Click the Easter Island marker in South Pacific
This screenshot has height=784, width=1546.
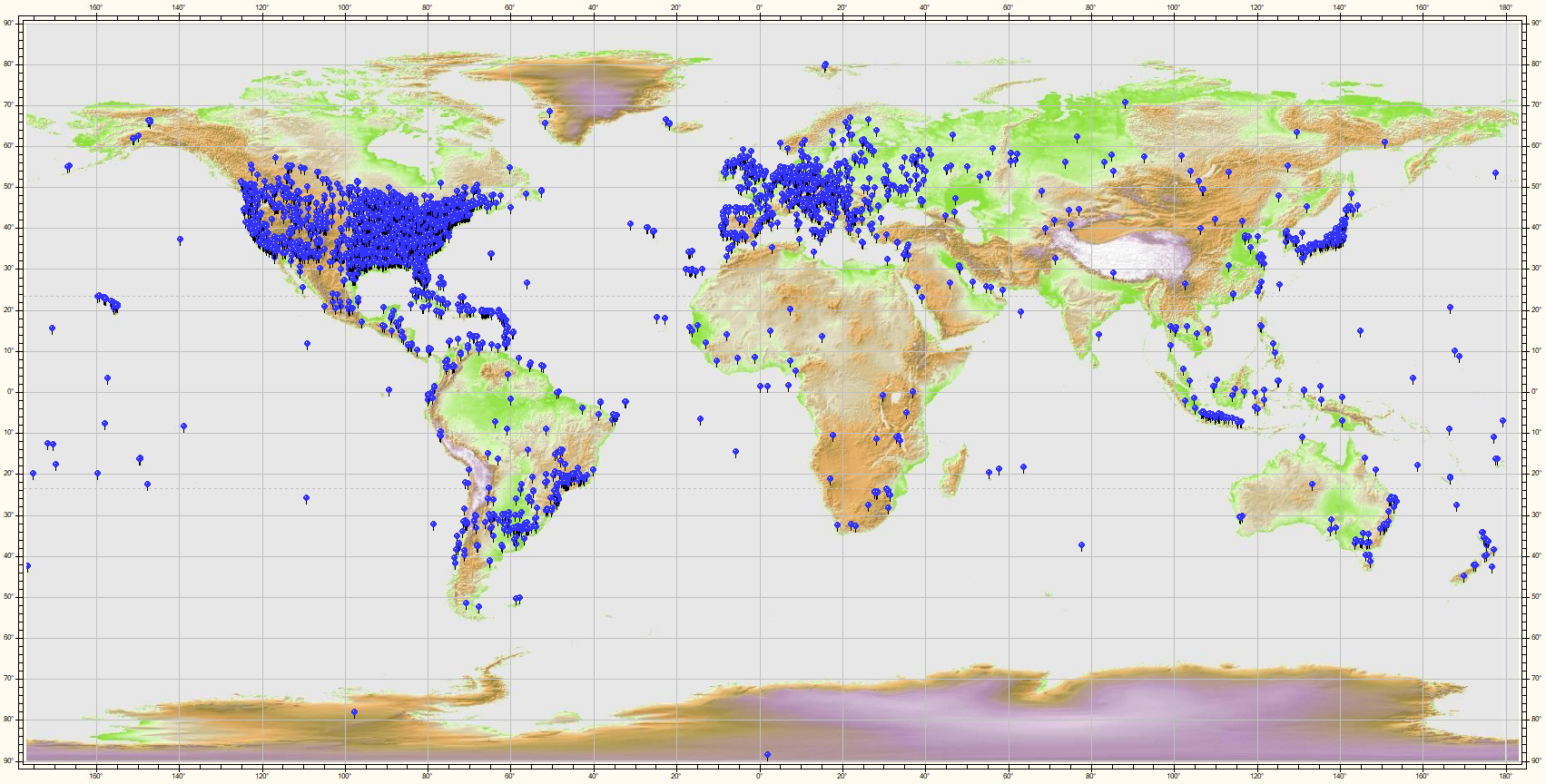[306, 498]
